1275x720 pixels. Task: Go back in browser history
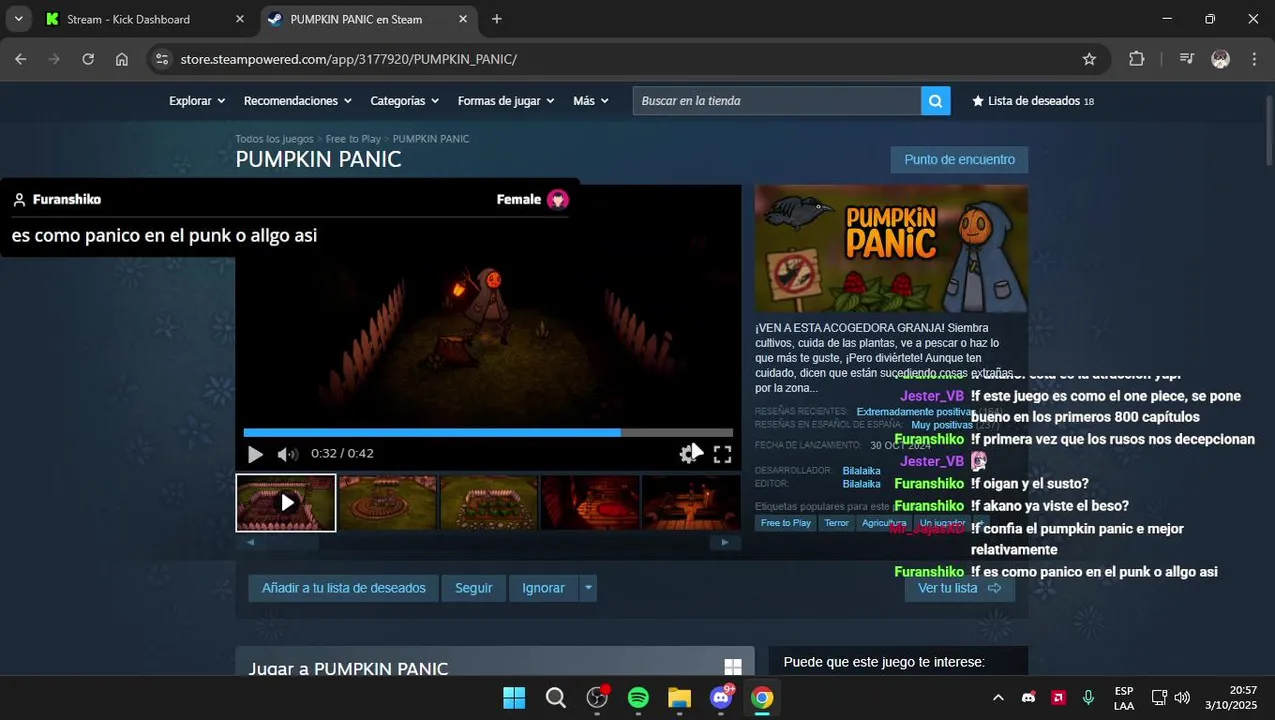pyautogui.click(x=21, y=59)
